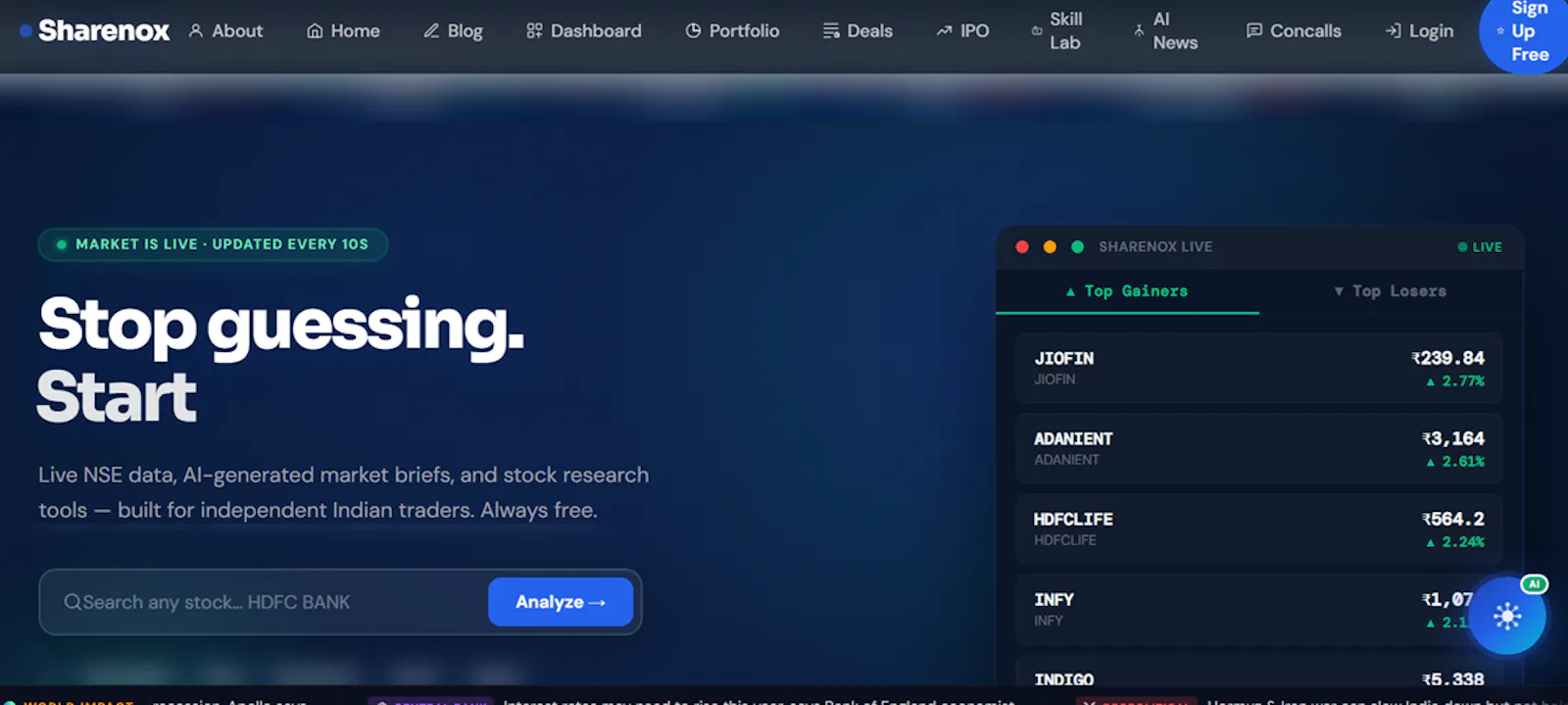Click ADANIENT gain 2.61%

coord(1455,462)
